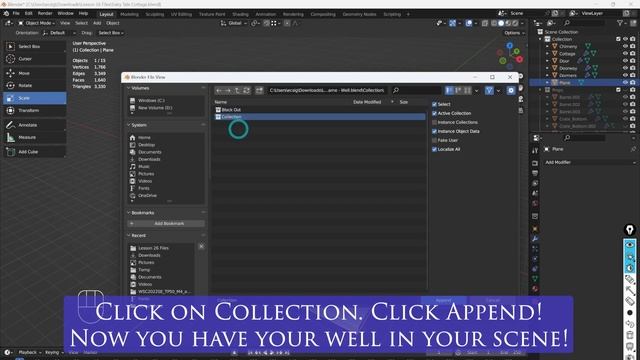Switch to the Shading workspace tab

point(240,14)
